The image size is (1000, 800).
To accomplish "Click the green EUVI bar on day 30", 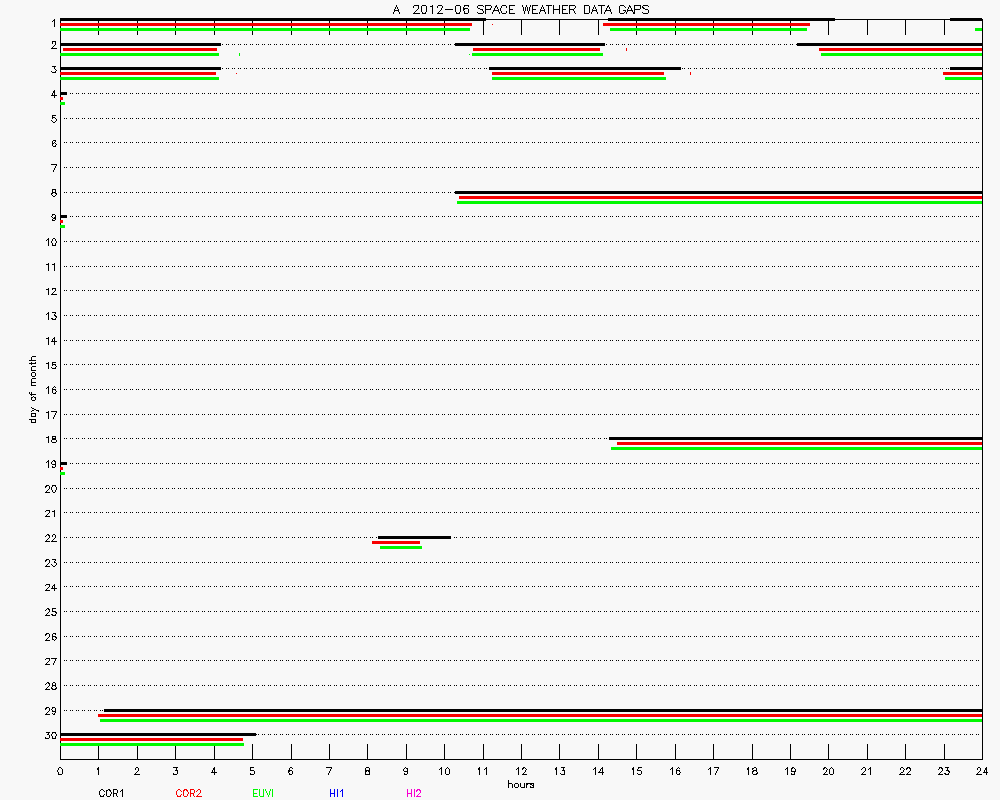I will tap(152, 744).
